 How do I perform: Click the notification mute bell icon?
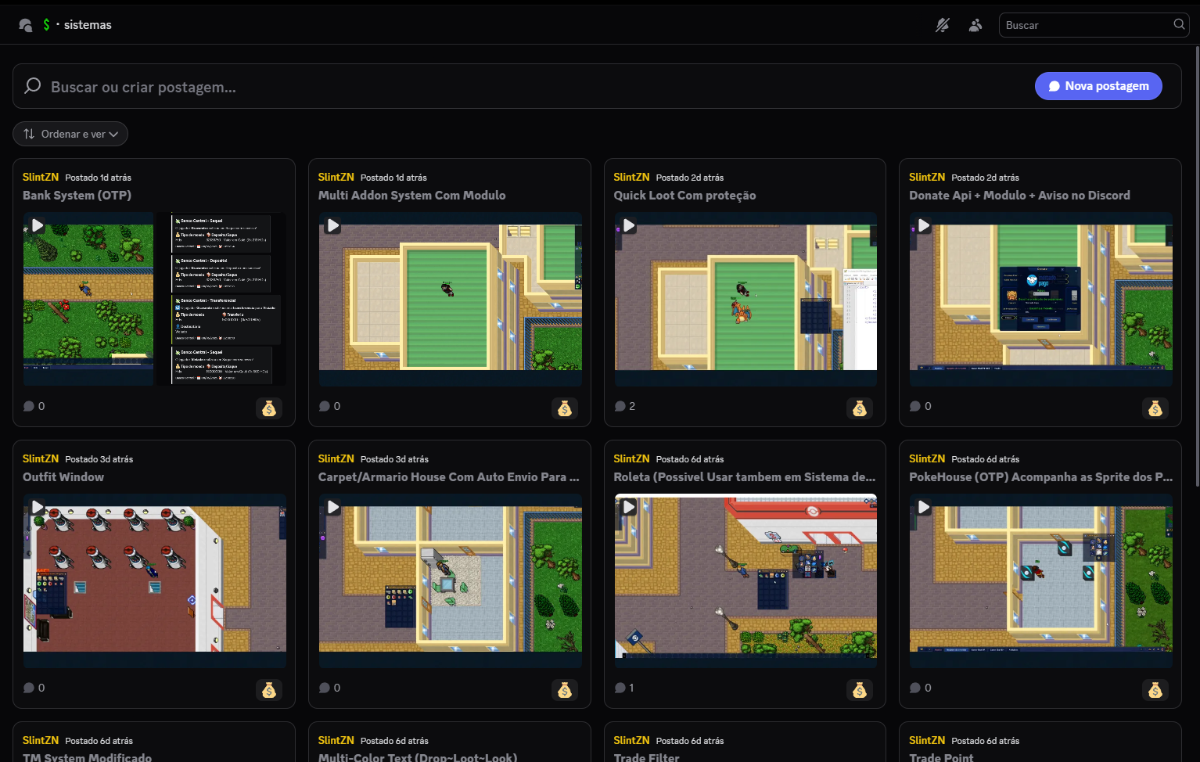[942, 25]
